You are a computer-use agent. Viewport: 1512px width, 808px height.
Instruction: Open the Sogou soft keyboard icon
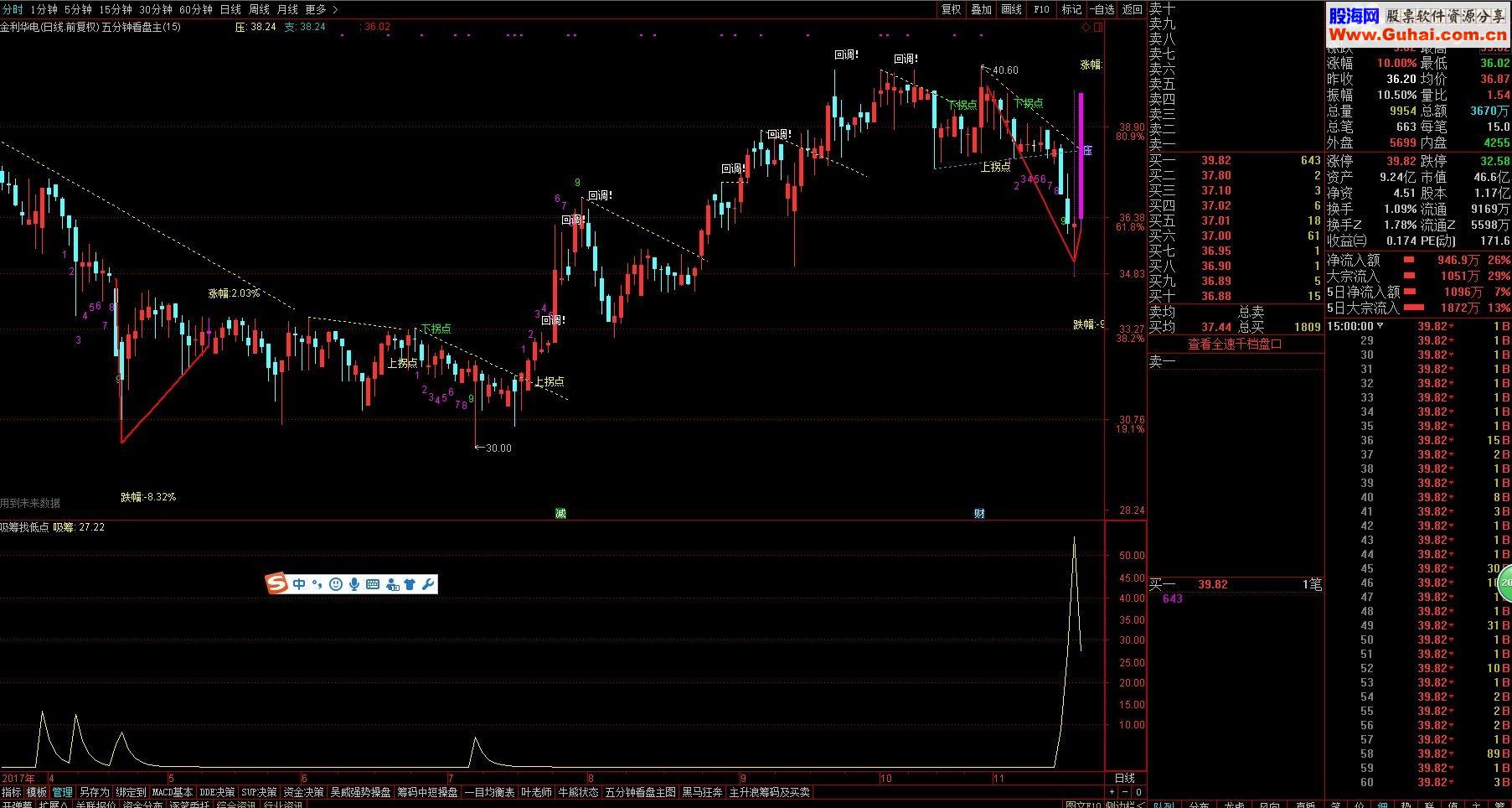(x=373, y=583)
